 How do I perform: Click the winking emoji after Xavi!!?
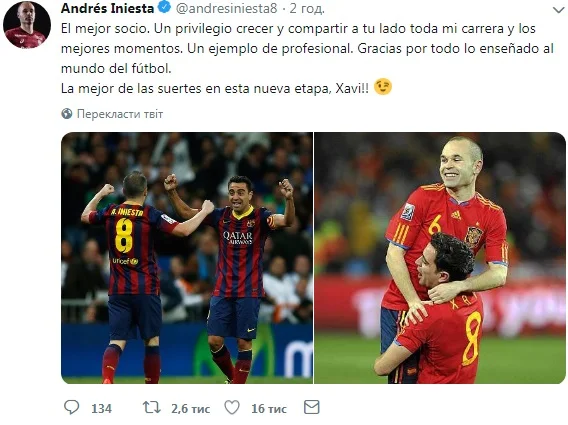click(x=383, y=87)
